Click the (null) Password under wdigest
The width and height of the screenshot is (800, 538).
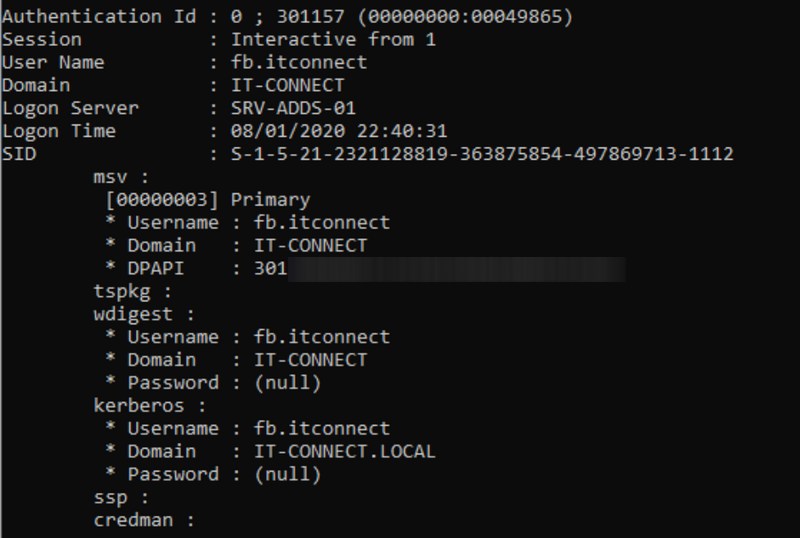click(x=287, y=383)
